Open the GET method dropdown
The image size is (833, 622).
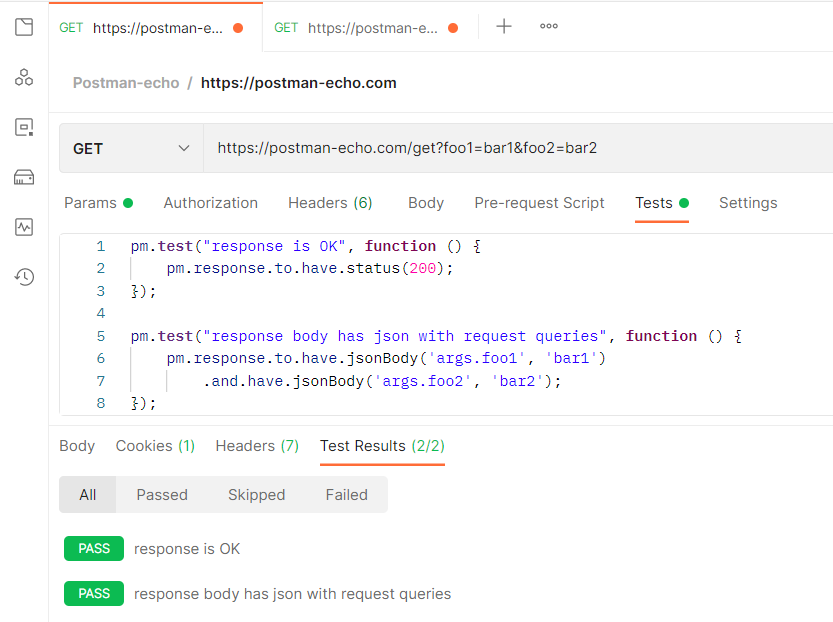131,148
